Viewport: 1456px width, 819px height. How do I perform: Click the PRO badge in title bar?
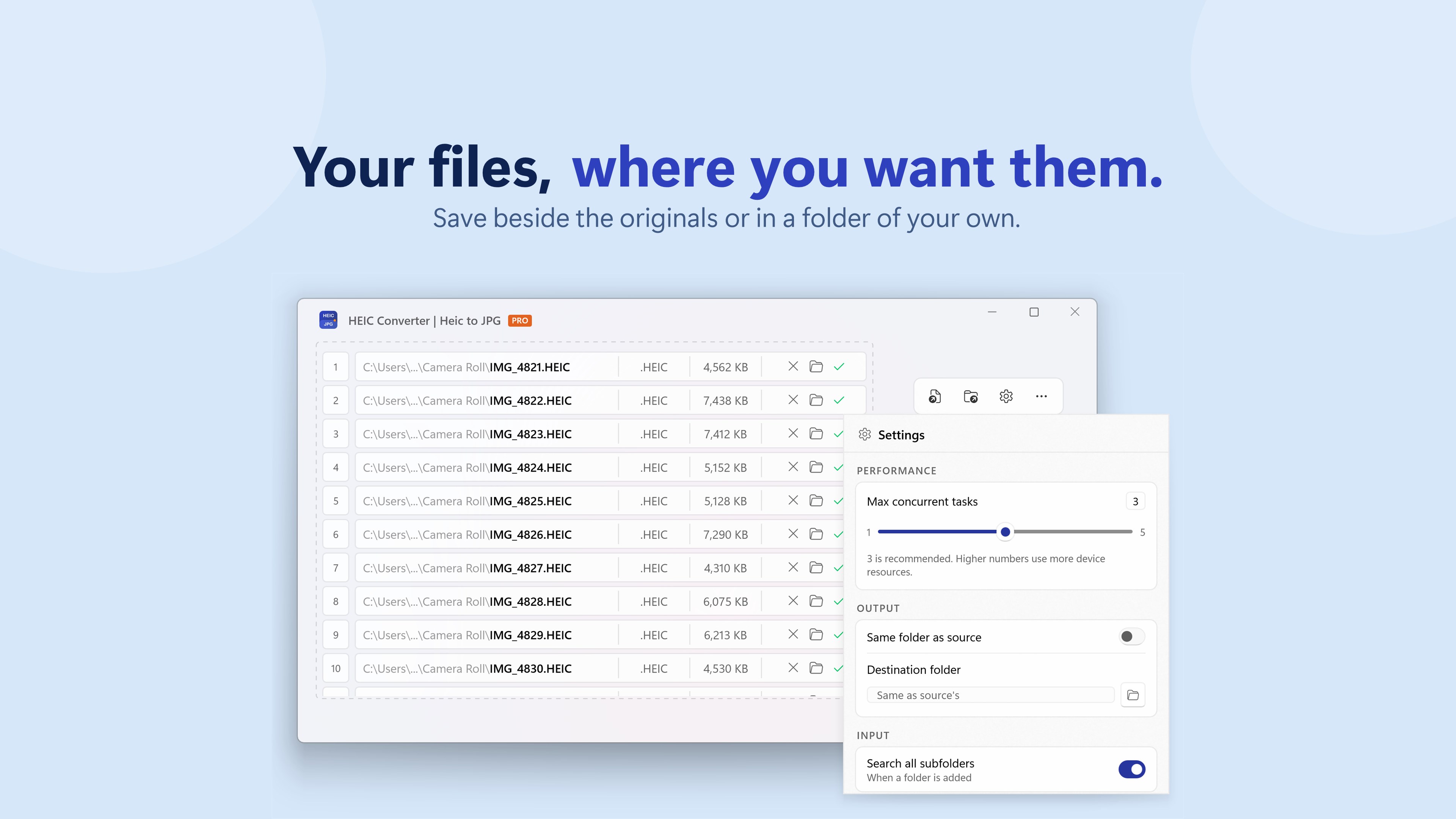click(x=519, y=320)
